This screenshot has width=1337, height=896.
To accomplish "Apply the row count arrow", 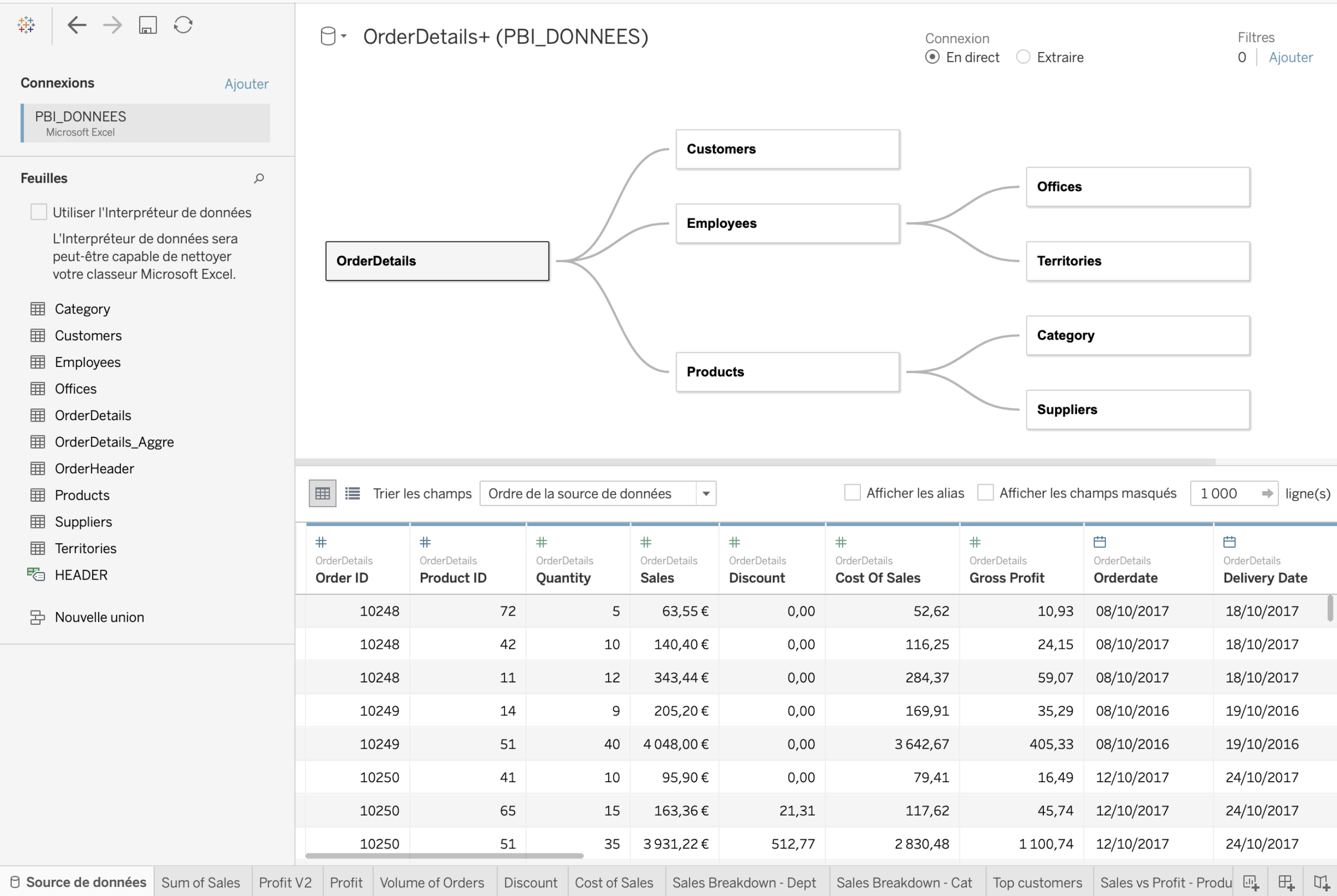I will click(x=1267, y=493).
